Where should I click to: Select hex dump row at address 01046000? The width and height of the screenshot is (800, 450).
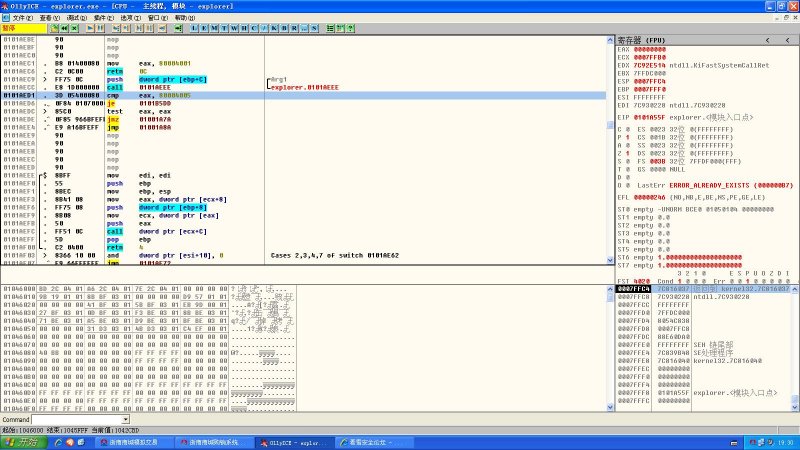click(x=149, y=289)
